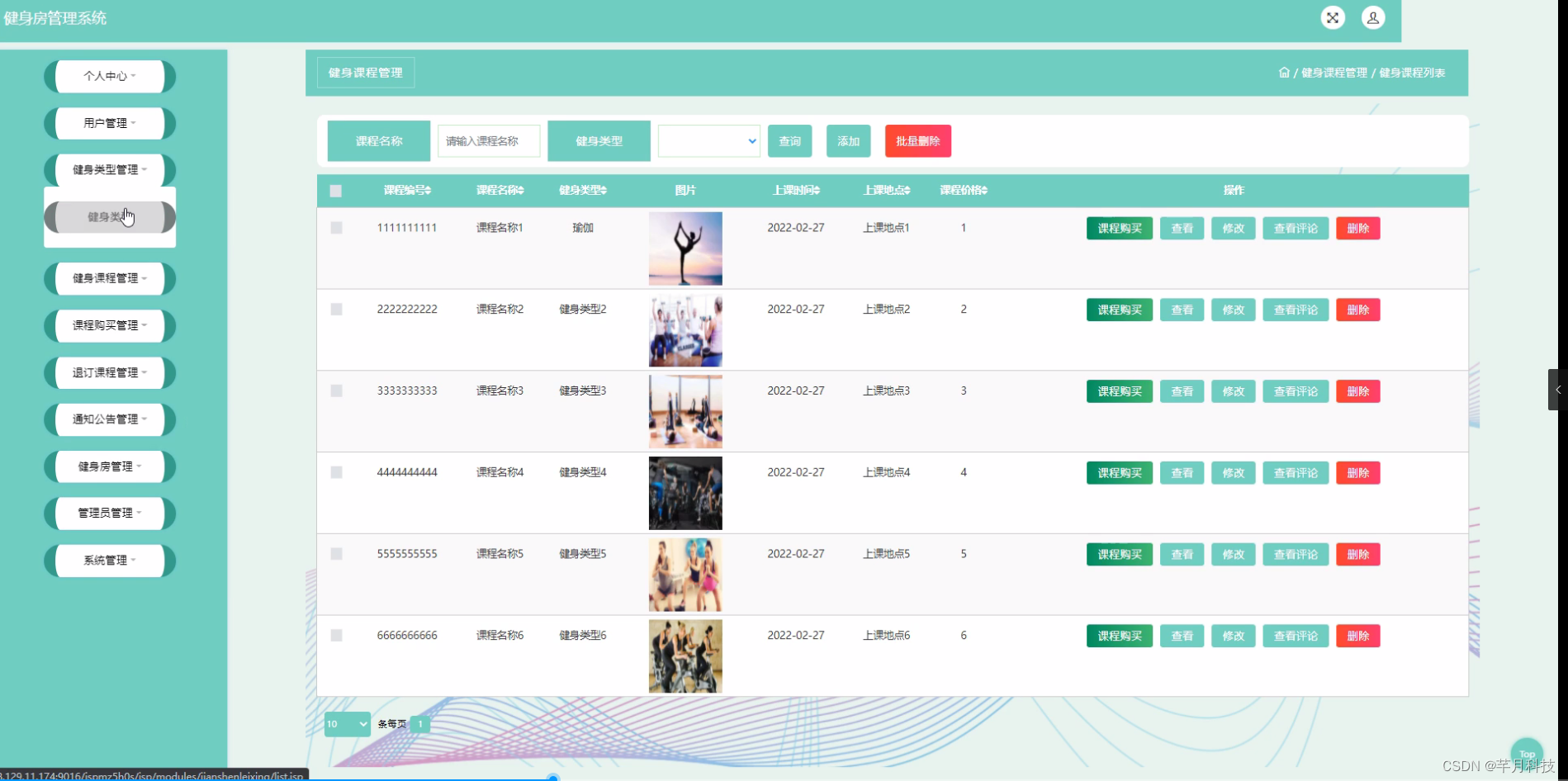The height and width of the screenshot is (781, 1568).
Task: Click the 添加 add button
Action: coord(847,141)
